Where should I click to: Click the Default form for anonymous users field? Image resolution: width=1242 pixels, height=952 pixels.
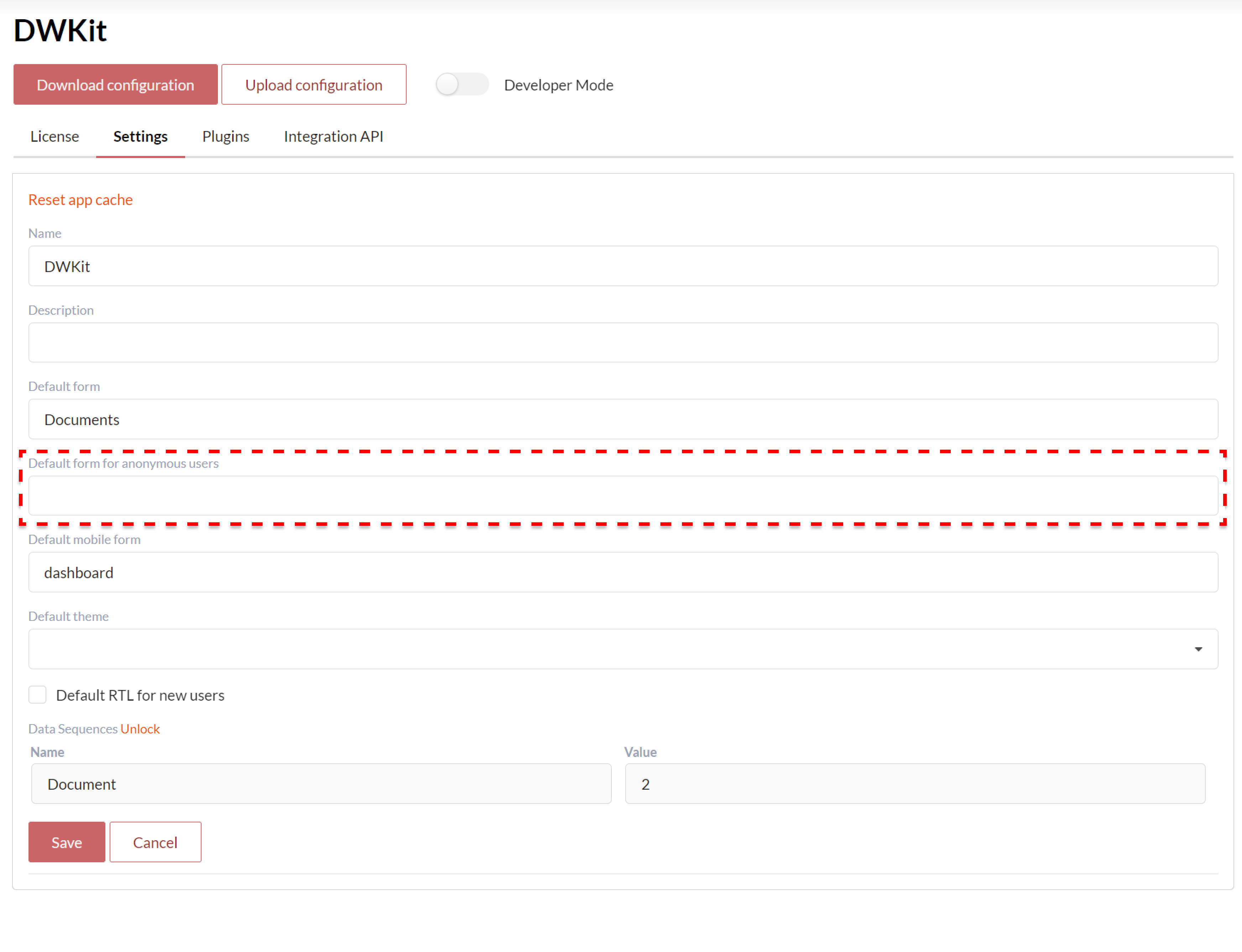(623, 496)
